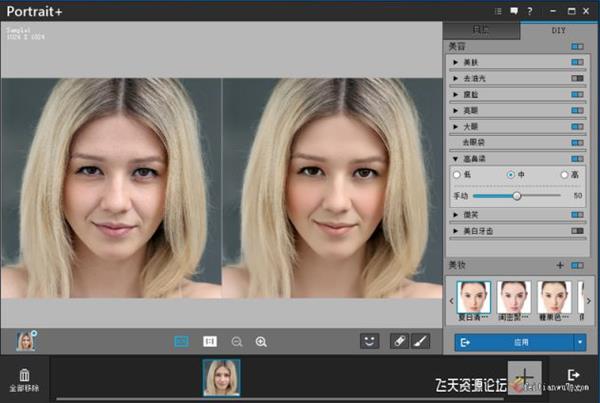600x403 pixels.
Task: Click the trash can remove-all icon
Action: [24, 375]
